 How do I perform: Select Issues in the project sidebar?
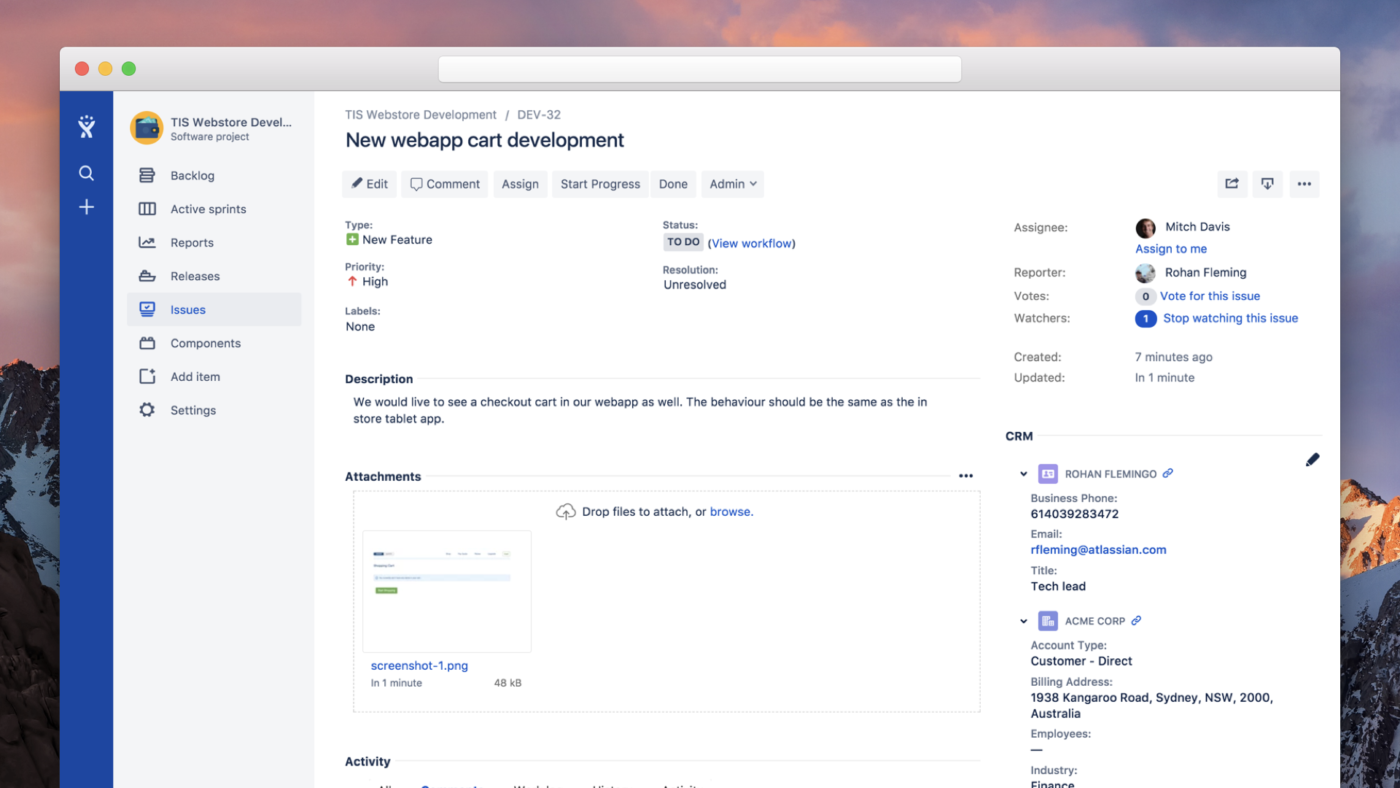click(190, 309)
